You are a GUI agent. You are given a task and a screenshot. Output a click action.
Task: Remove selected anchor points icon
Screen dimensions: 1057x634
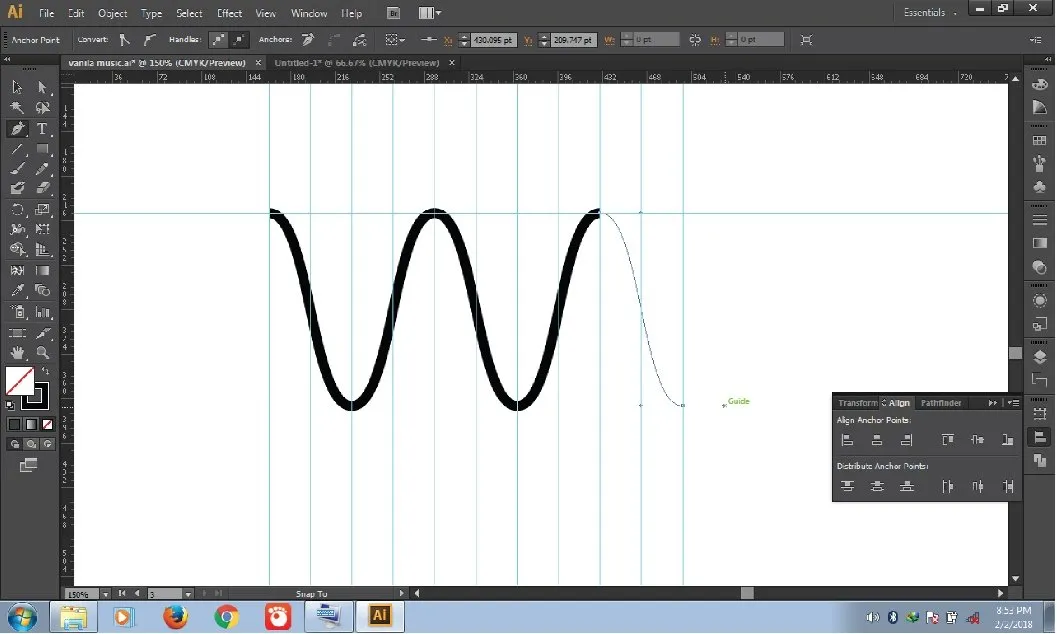[308, 40]
